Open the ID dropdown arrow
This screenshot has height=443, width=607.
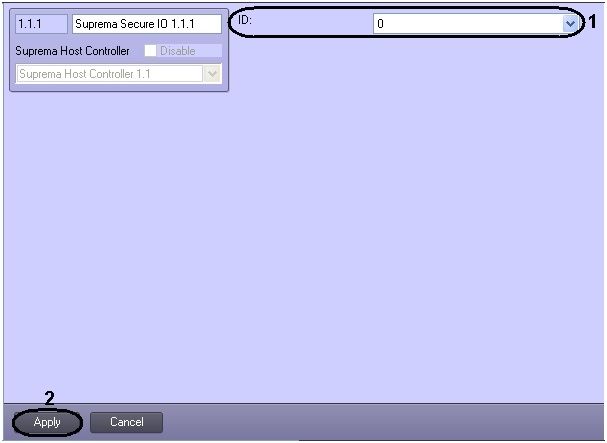[x=570, y=24]
